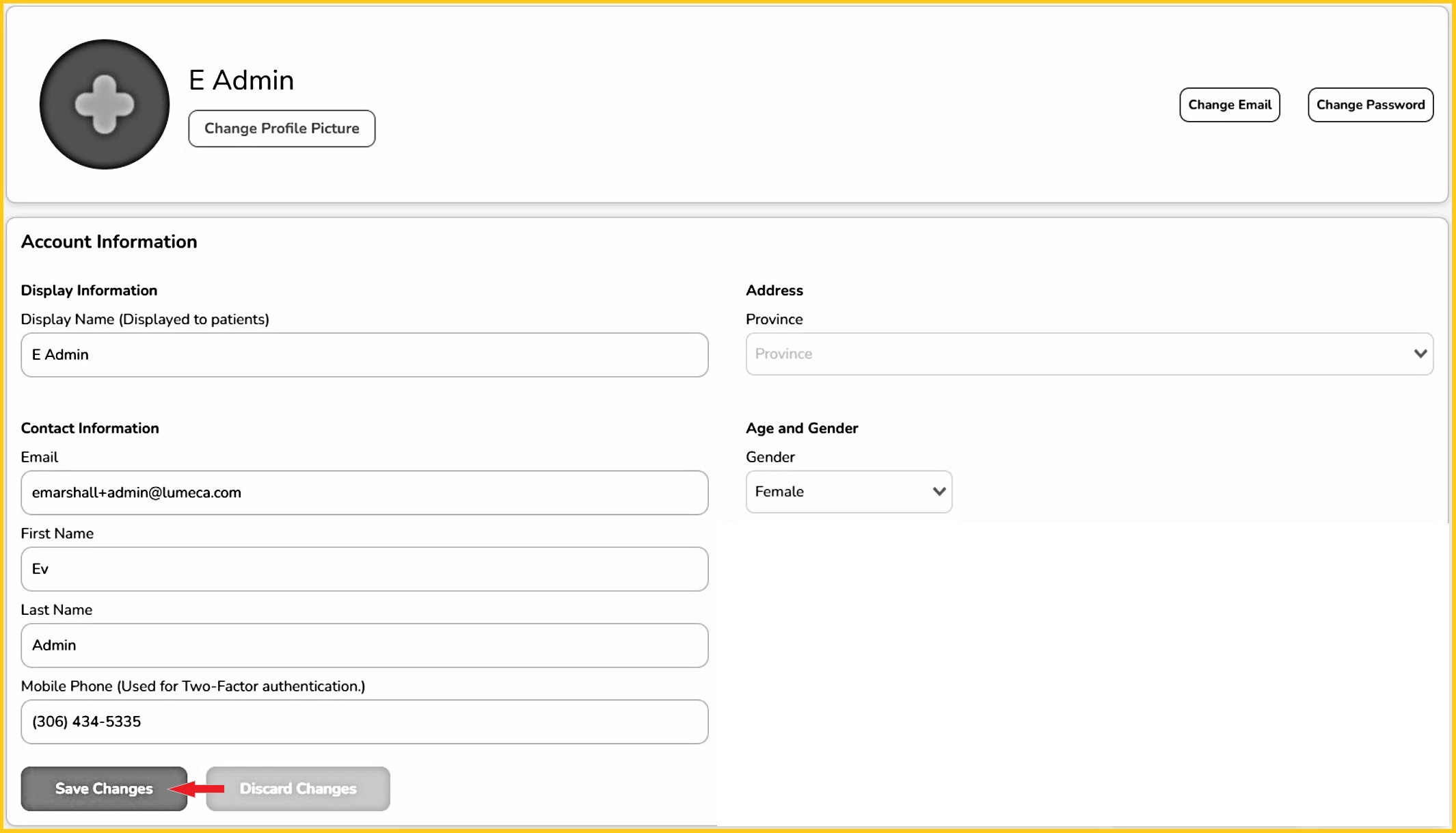Image resolution: width=1456 pixels, height=833 pixels.
Task: Click the Contact Information section label
Action: pos(90,428)
